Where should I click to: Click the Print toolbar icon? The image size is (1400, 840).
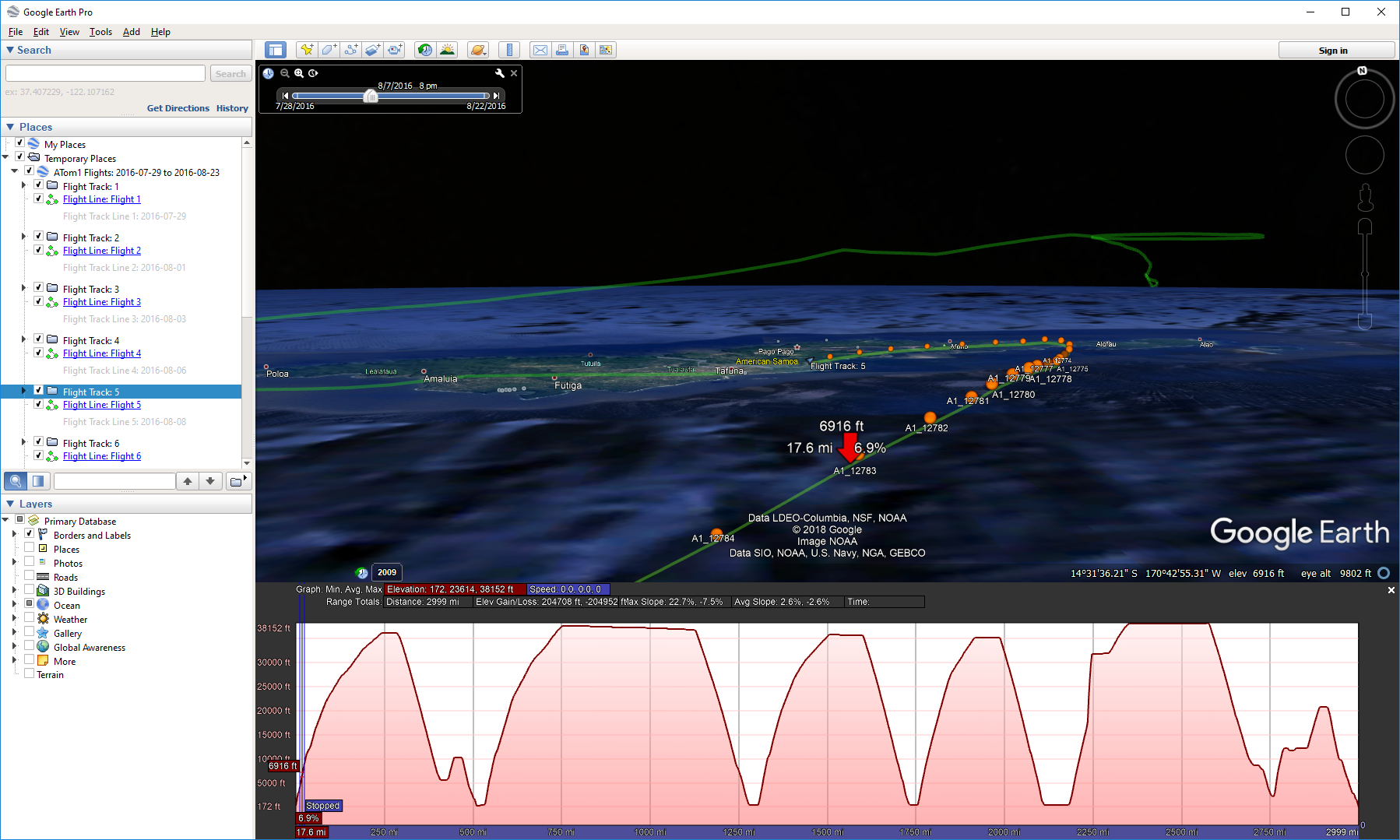[x=561, y=50]
